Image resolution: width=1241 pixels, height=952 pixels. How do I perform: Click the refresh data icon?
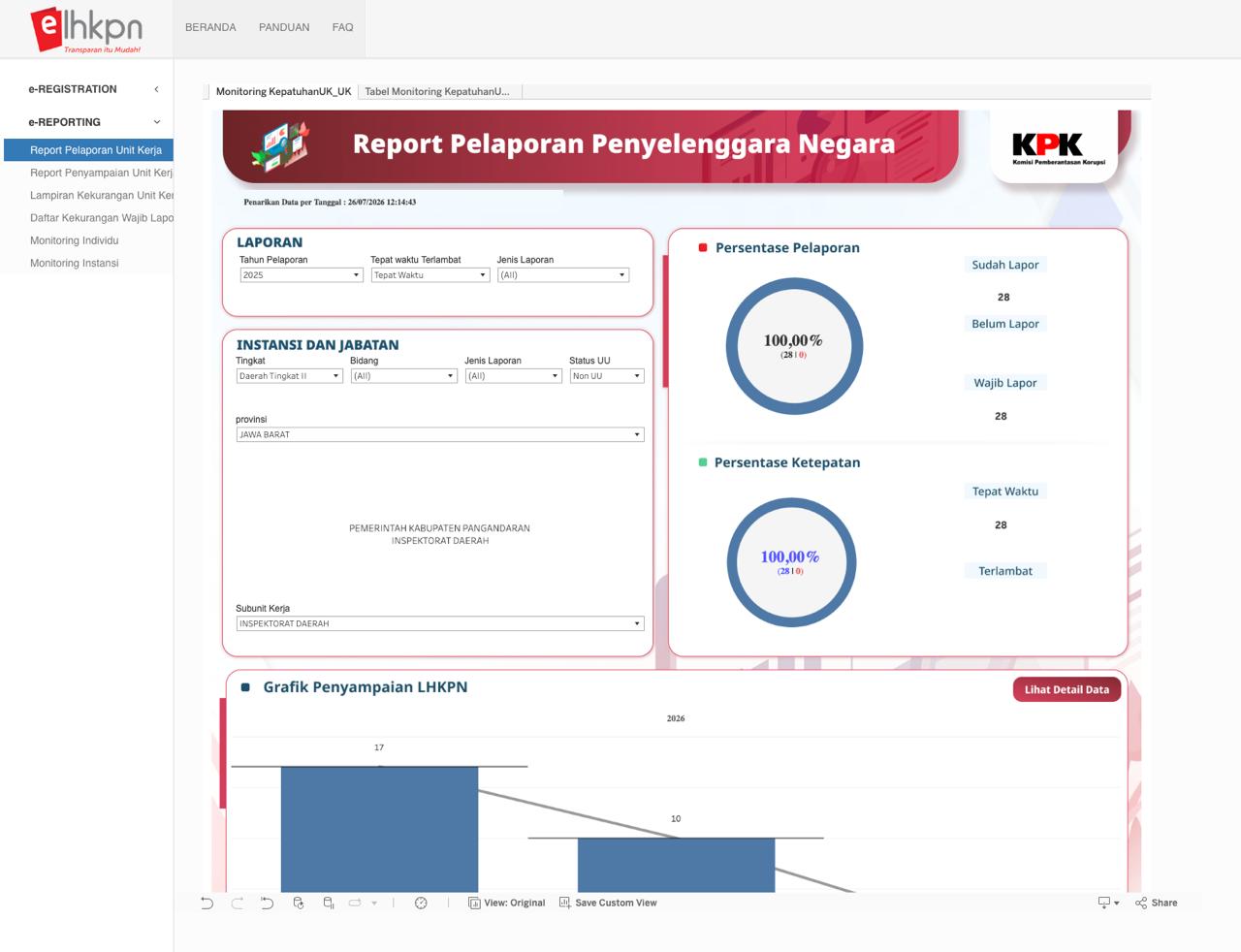click(299, 903)
